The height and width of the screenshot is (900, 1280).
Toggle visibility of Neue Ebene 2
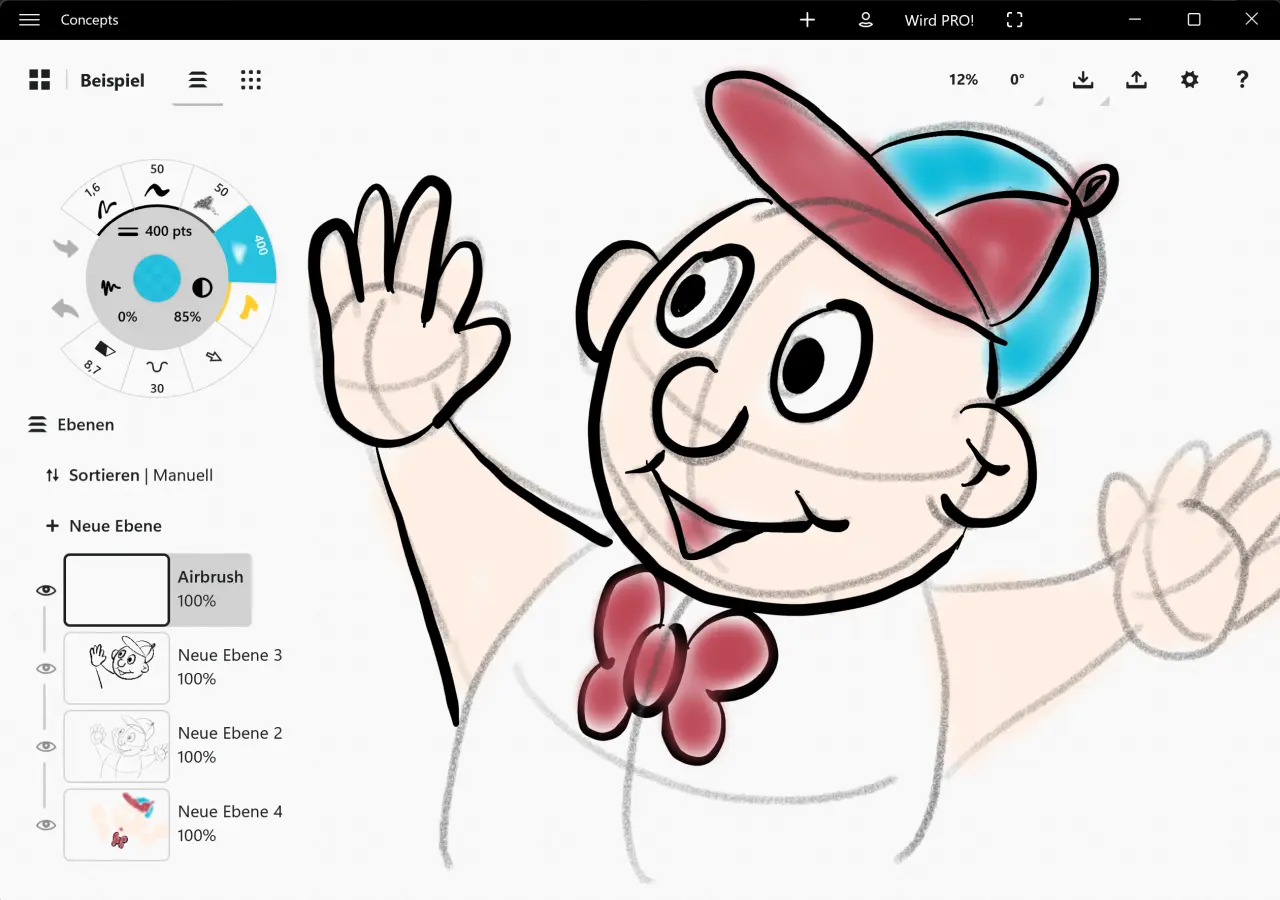(x=45, y=746)
